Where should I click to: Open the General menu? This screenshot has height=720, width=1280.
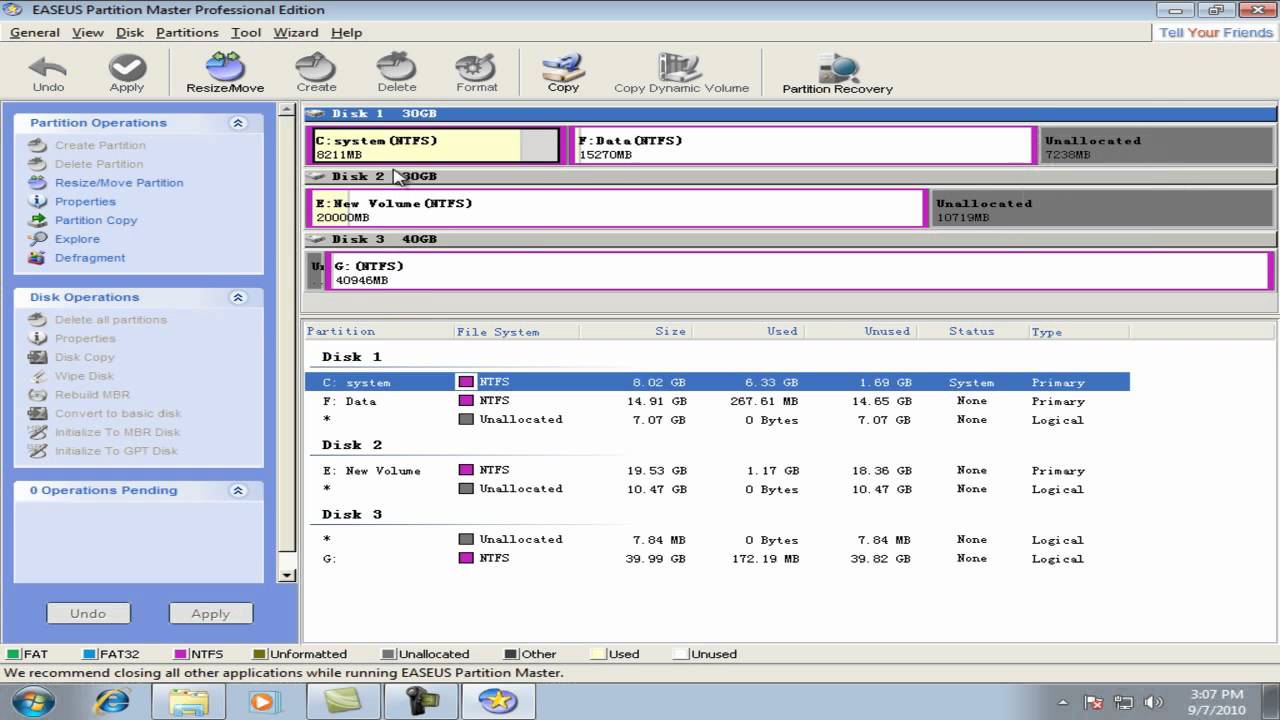click(35, 32)
